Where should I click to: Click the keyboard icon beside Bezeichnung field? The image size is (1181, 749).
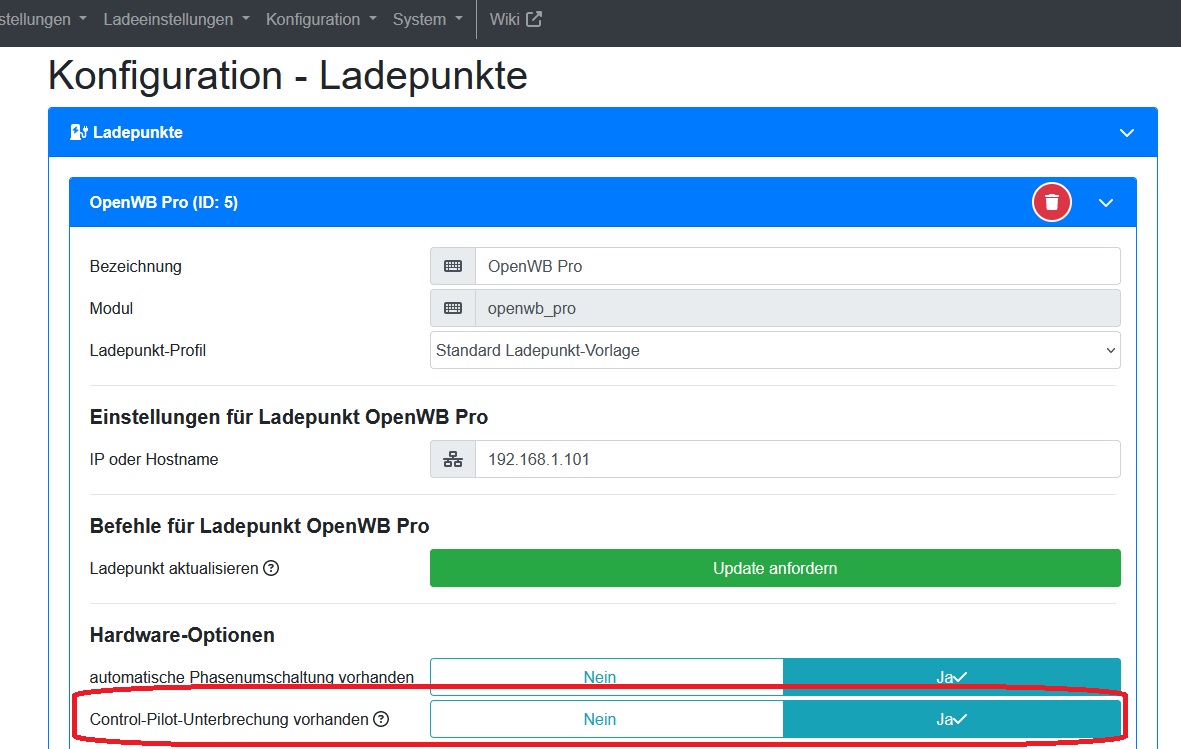[453, 266]
